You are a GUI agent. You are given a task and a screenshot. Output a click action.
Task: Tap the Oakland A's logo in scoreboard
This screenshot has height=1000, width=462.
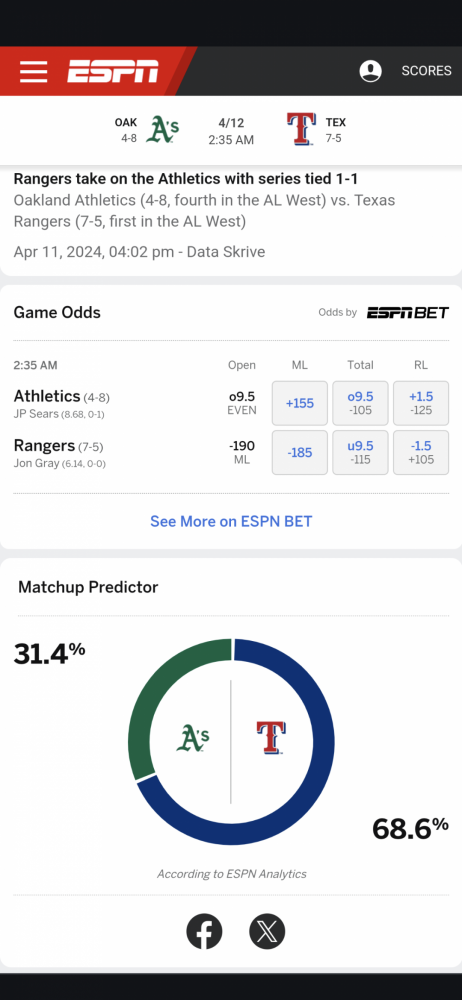[162, 129]
